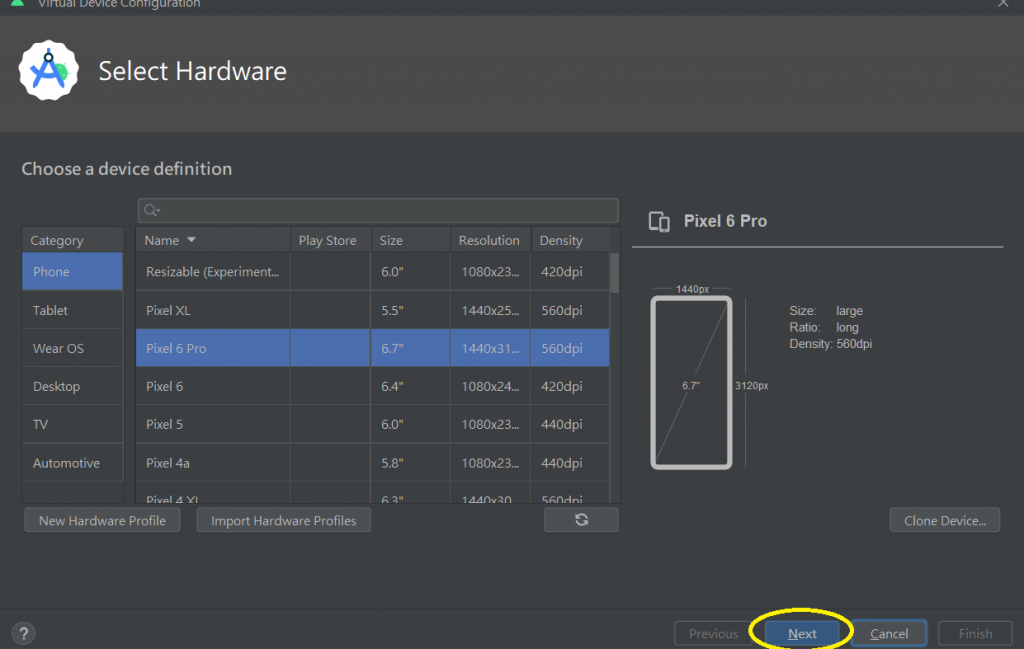The image size is (1024, 649).
Task: Click the Finish button
Action: 975,633
